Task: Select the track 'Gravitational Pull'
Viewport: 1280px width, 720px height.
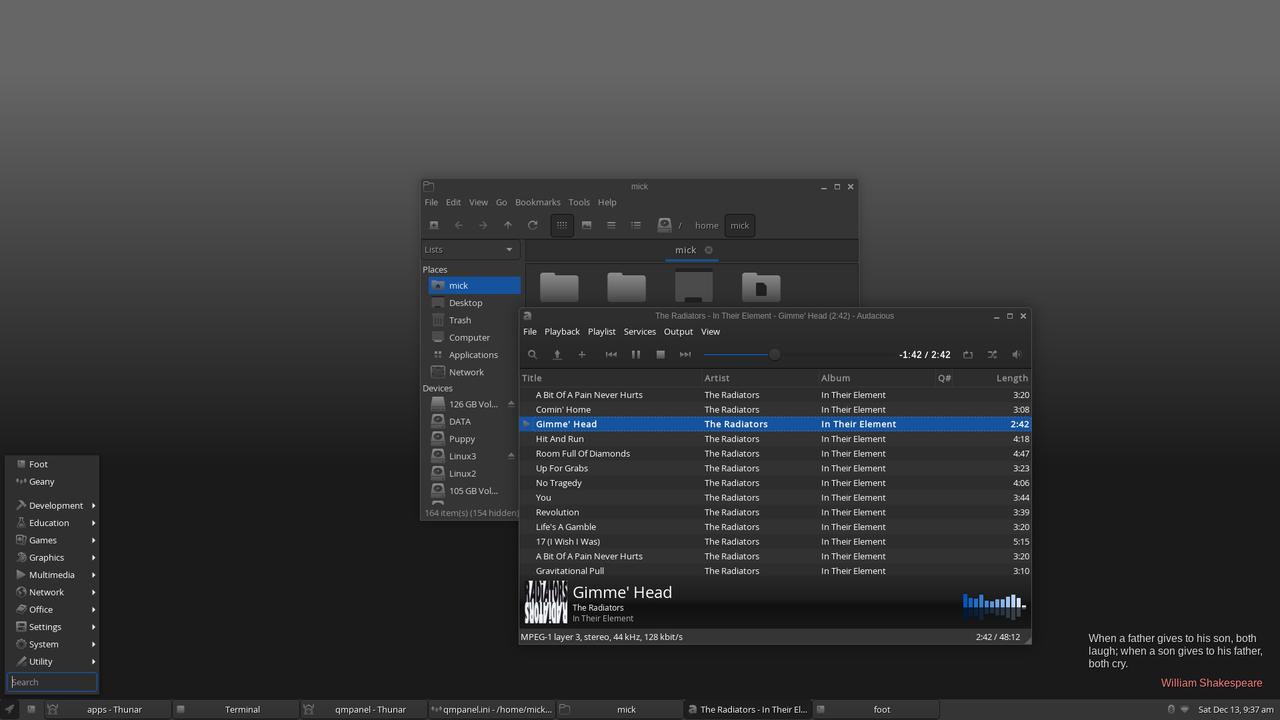Action: [775, 571]
